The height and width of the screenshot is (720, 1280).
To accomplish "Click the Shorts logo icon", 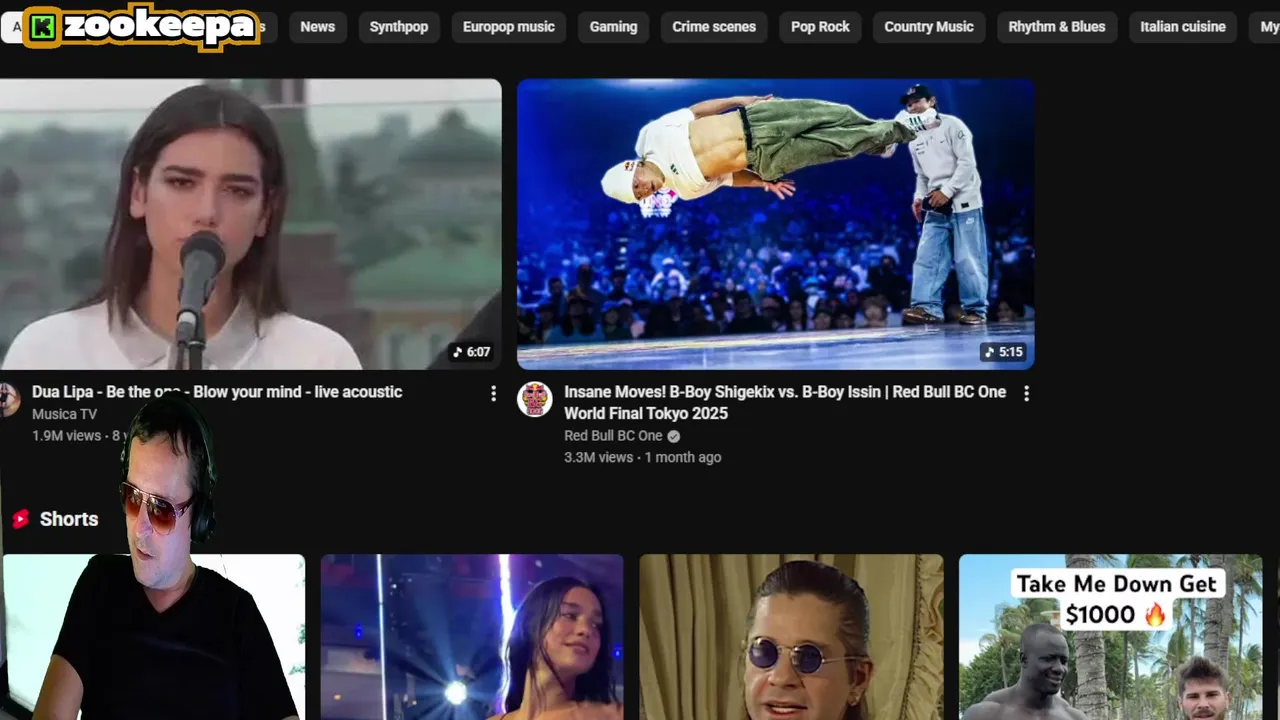I will point(20,519).
